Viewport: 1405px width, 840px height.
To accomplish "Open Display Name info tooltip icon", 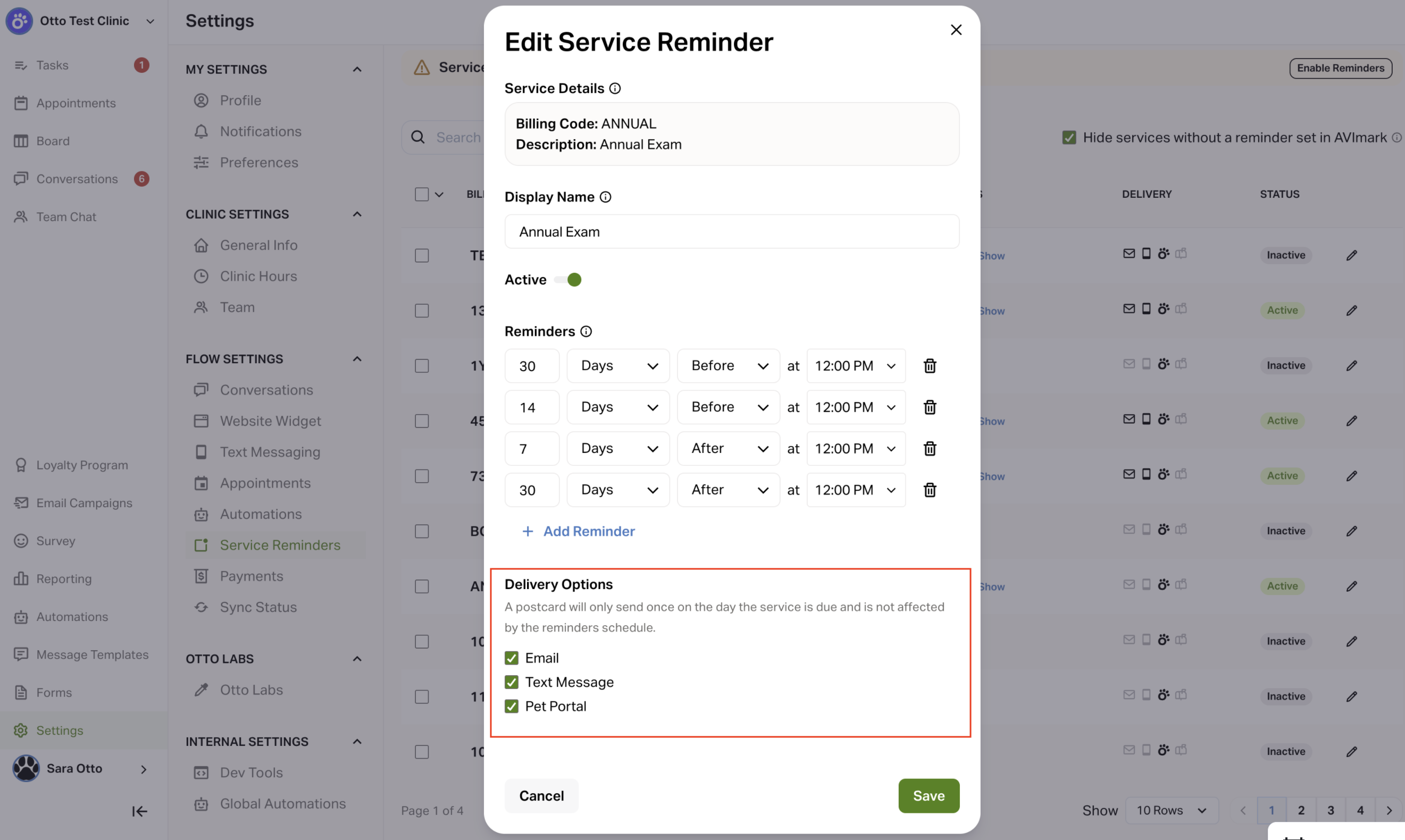I will pyautogui.click(x=605, y=197).
